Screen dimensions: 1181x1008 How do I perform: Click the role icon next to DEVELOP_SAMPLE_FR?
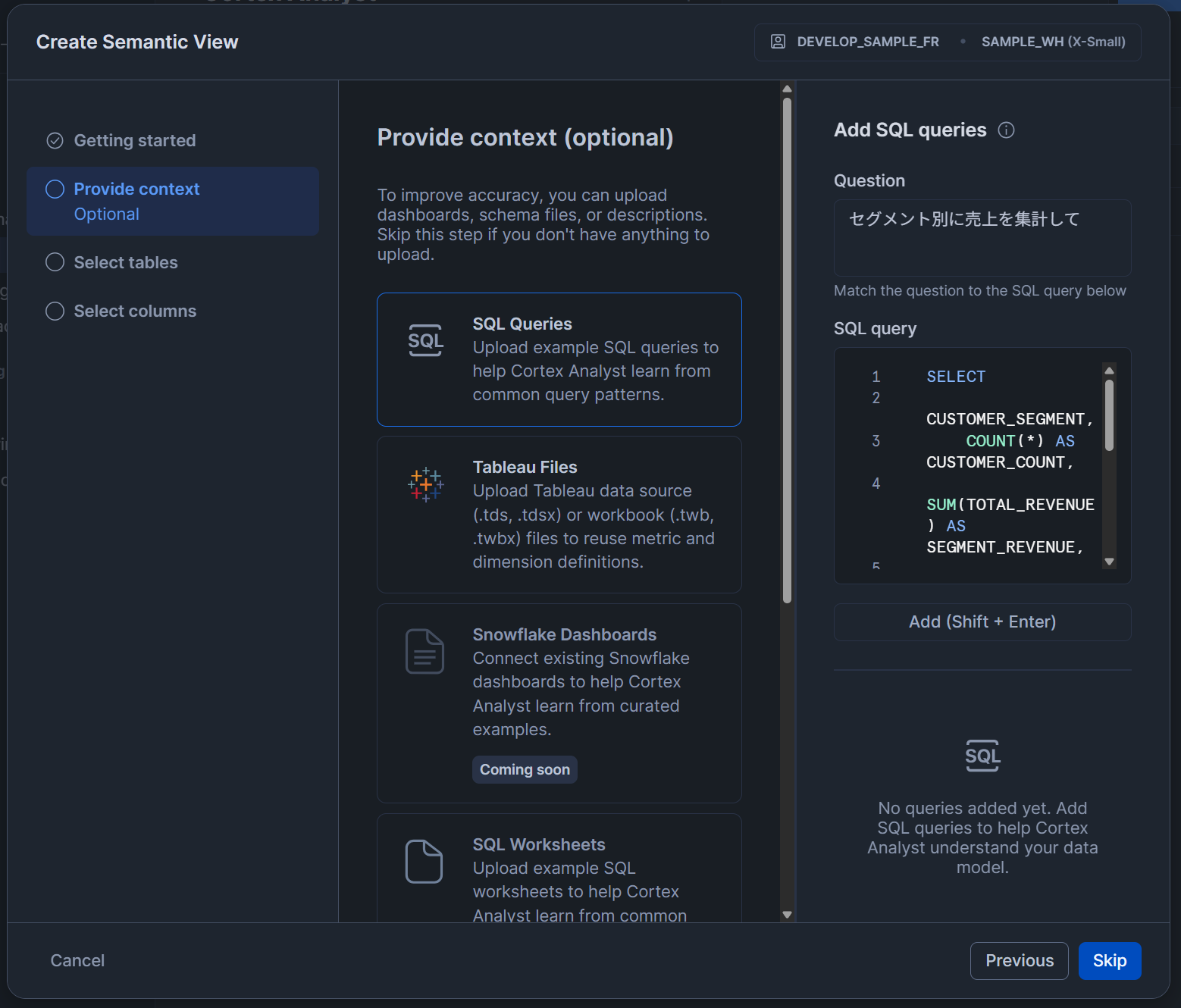coord(778,42)
